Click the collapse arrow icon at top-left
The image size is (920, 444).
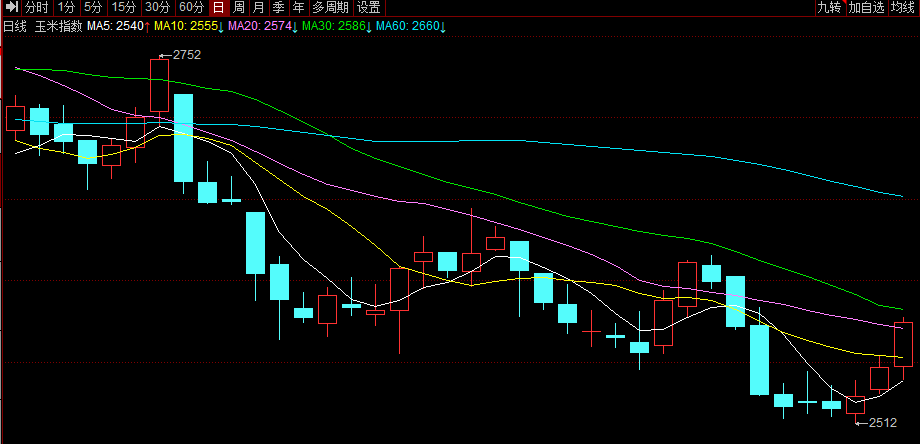pos(12,8)
